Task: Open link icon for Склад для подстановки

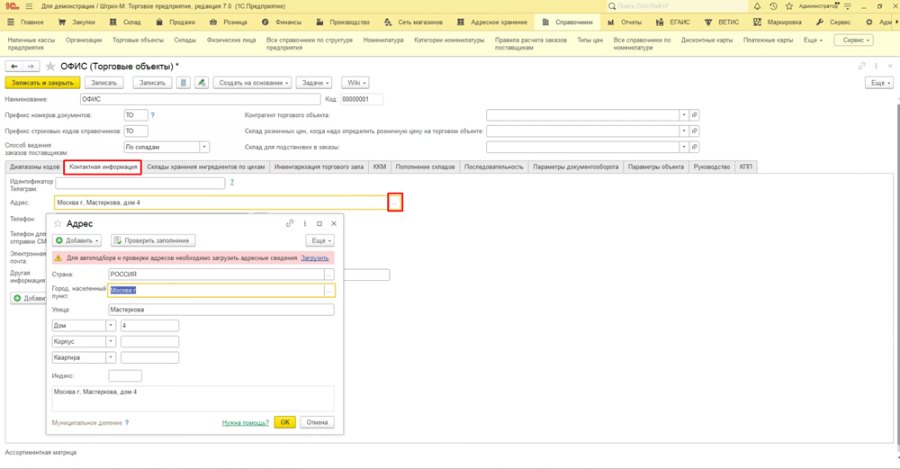Action: point(695,147)
